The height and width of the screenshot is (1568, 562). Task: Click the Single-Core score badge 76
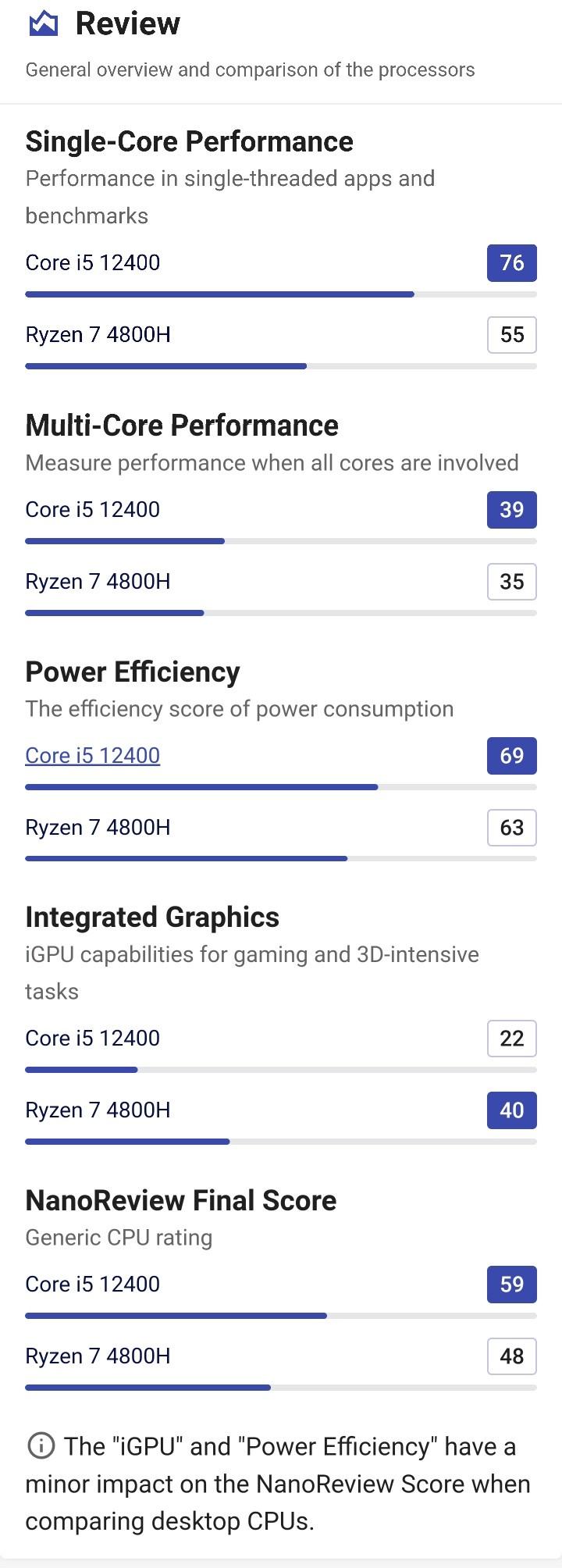click(x=511, y=263)
